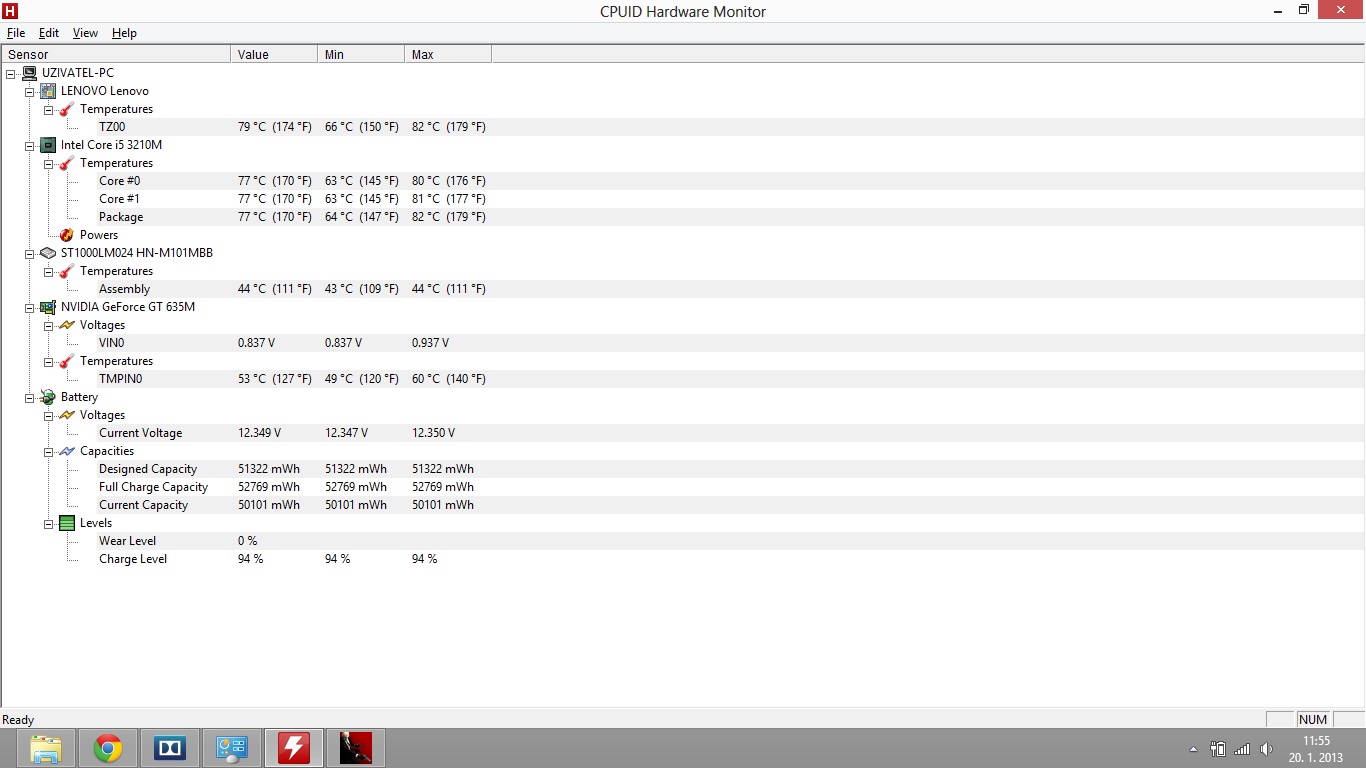Switch to the red lightning-bolt taskbar app
This screenshot has width=1366, height=768.
[294, 748]
